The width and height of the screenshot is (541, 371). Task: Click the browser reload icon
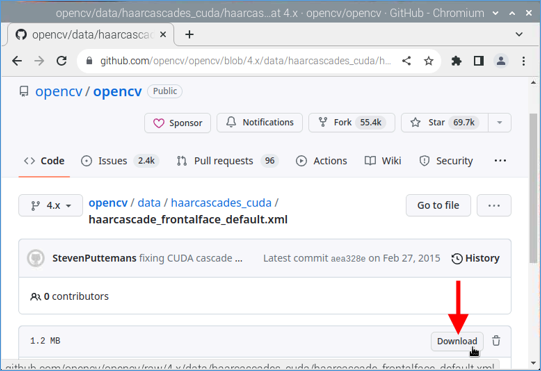62,61
